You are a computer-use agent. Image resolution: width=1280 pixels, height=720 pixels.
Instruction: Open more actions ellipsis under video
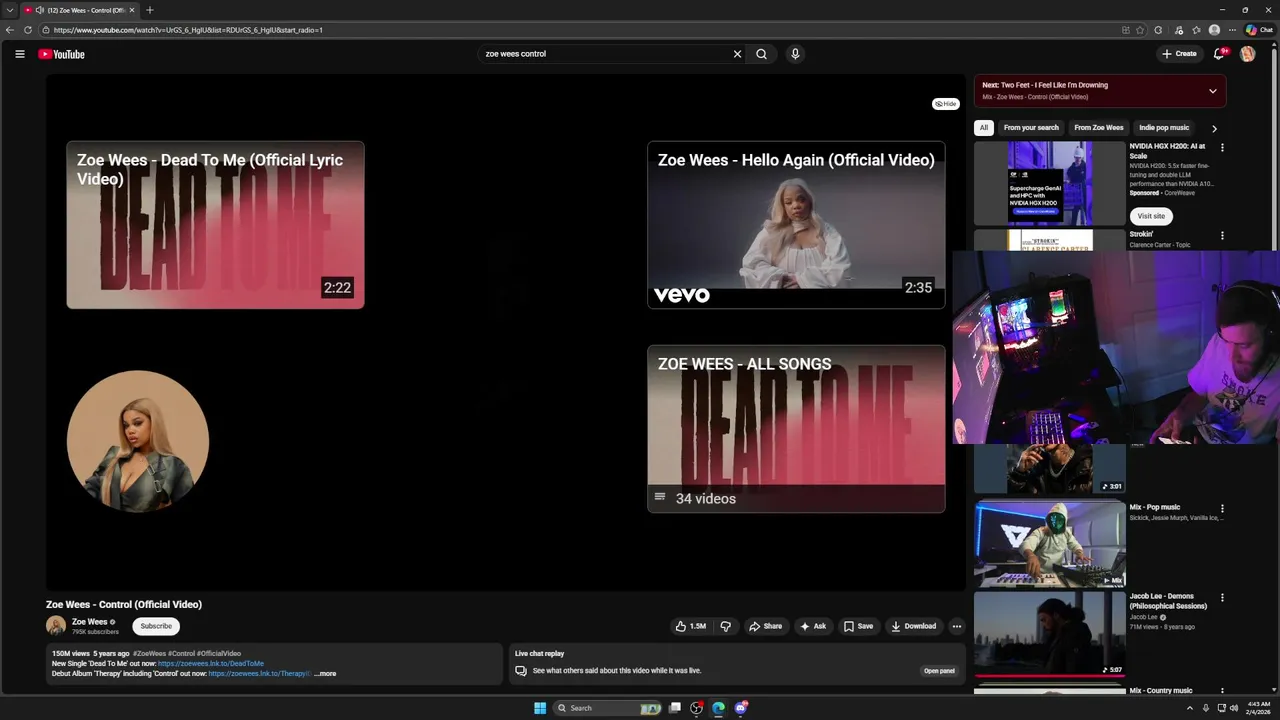956,626
